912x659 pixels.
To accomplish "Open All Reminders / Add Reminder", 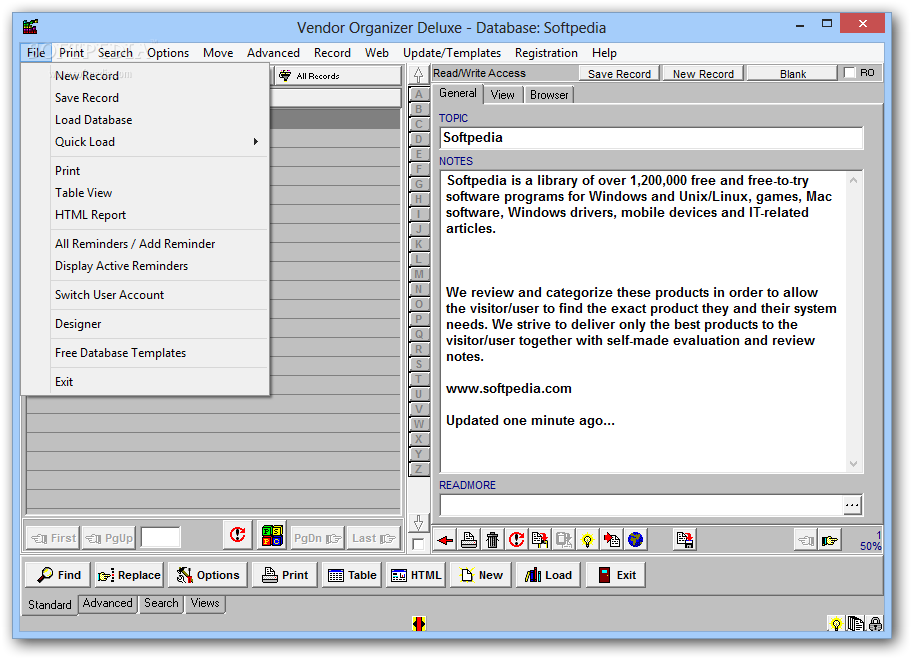I will (160, 244).
